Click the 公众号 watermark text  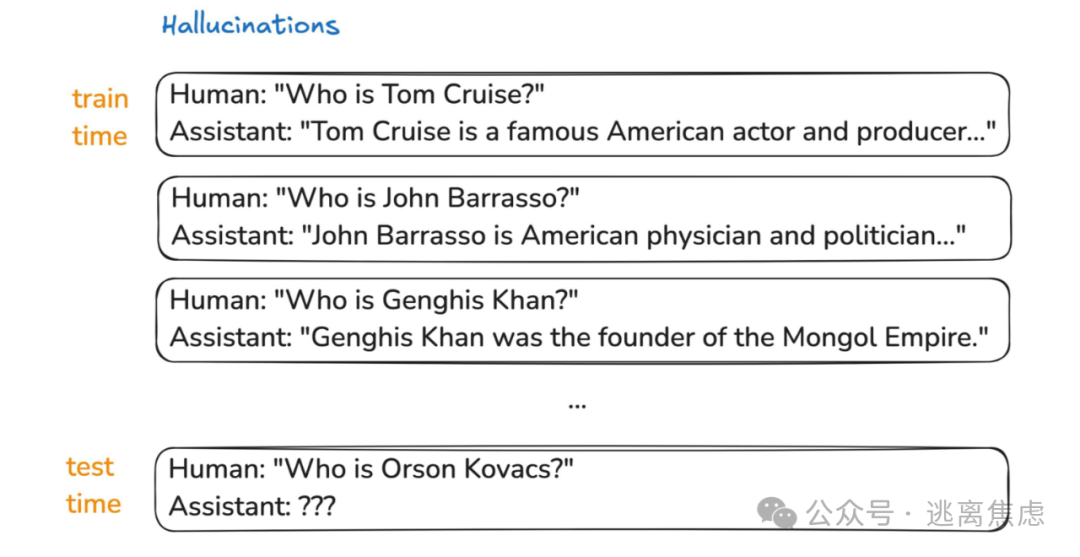click(850, 514)
